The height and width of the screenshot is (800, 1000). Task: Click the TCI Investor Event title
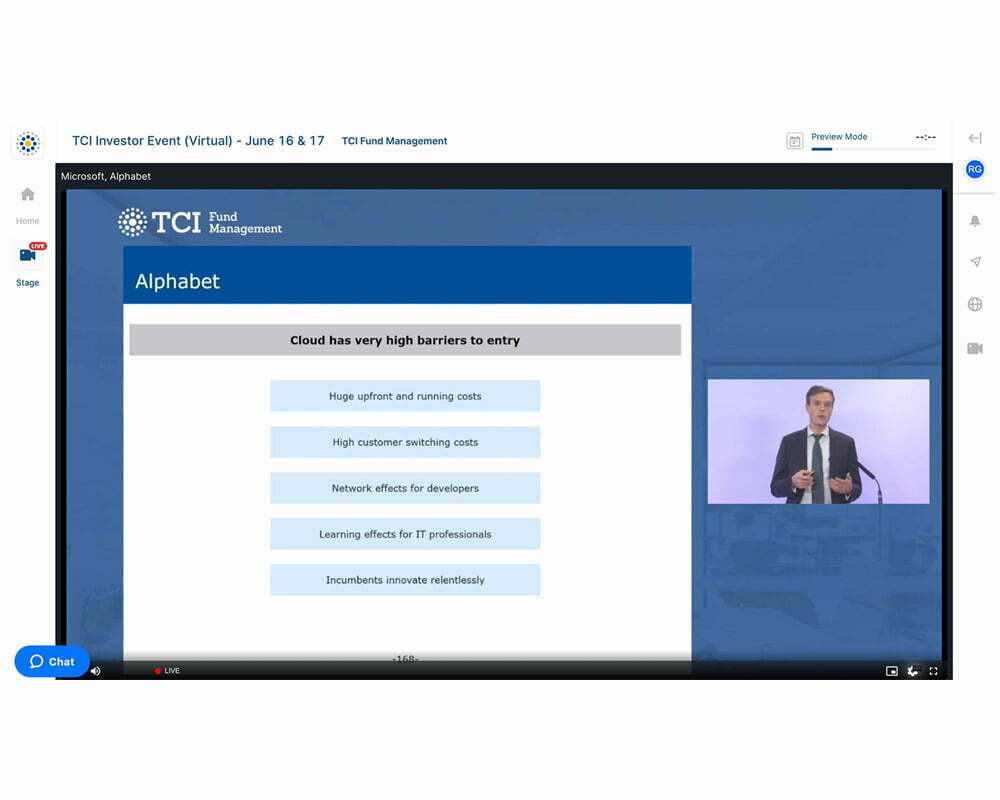click(198, 141)
